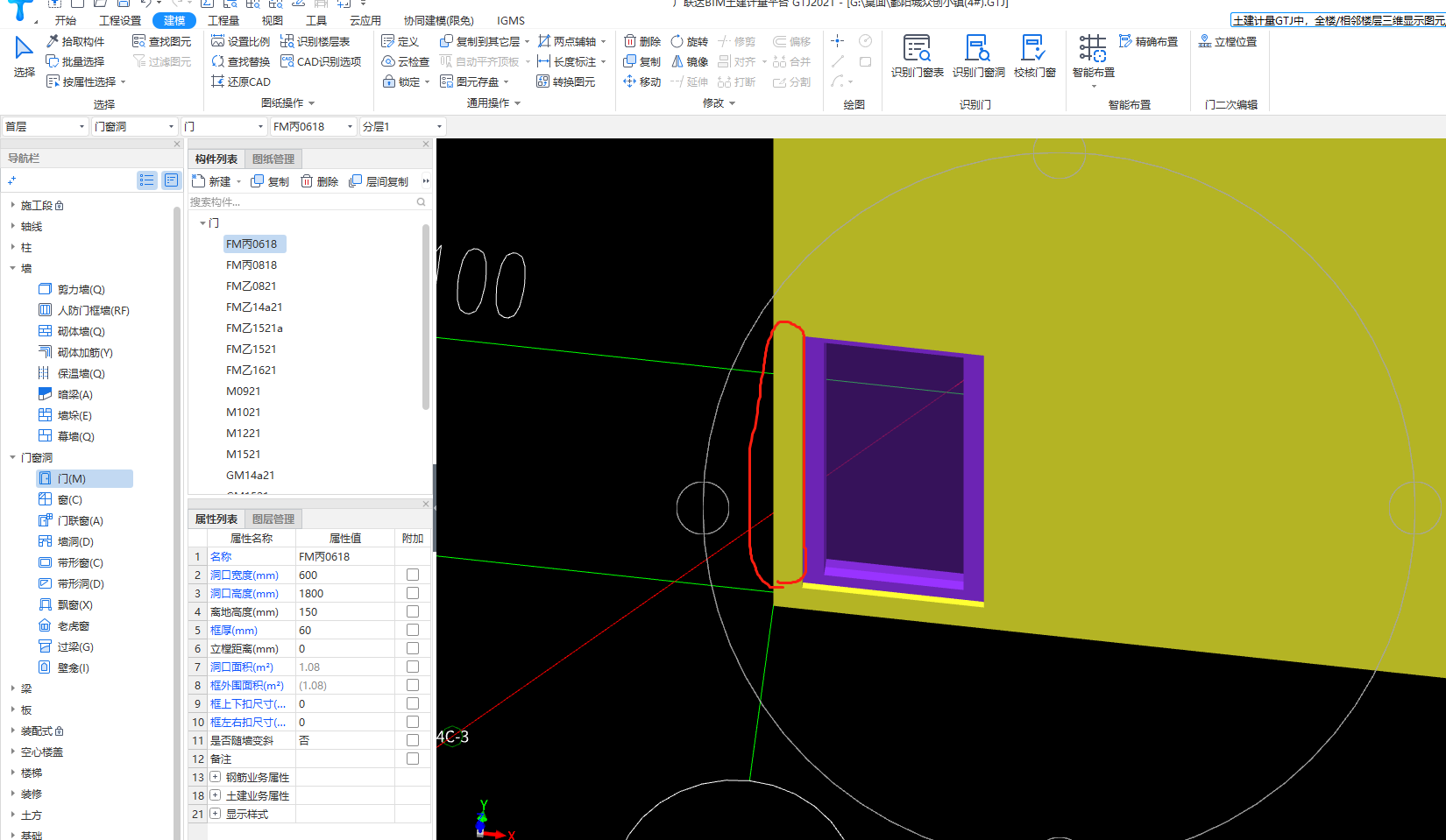Image resolution: width=1446 pixels, height=840 pixels.
Task: Open the 视图 ribbon tab
Action: [273, 20]
